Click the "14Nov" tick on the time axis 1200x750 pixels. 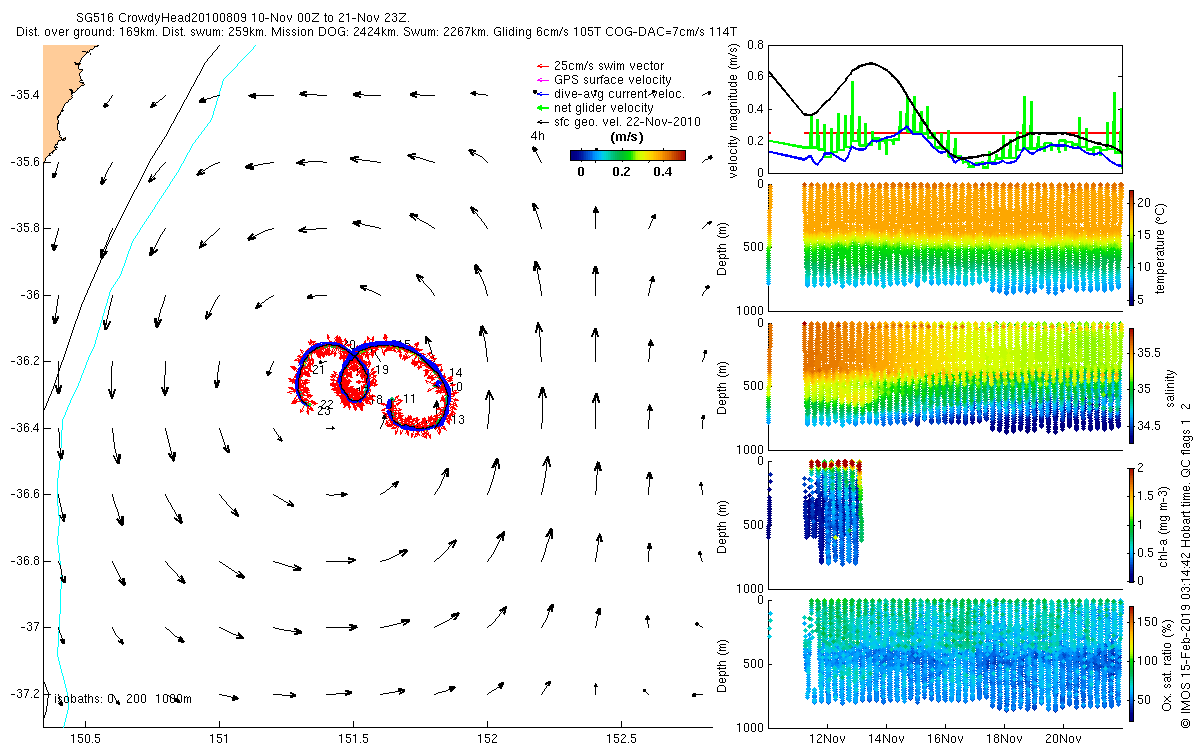click(886, 739)
